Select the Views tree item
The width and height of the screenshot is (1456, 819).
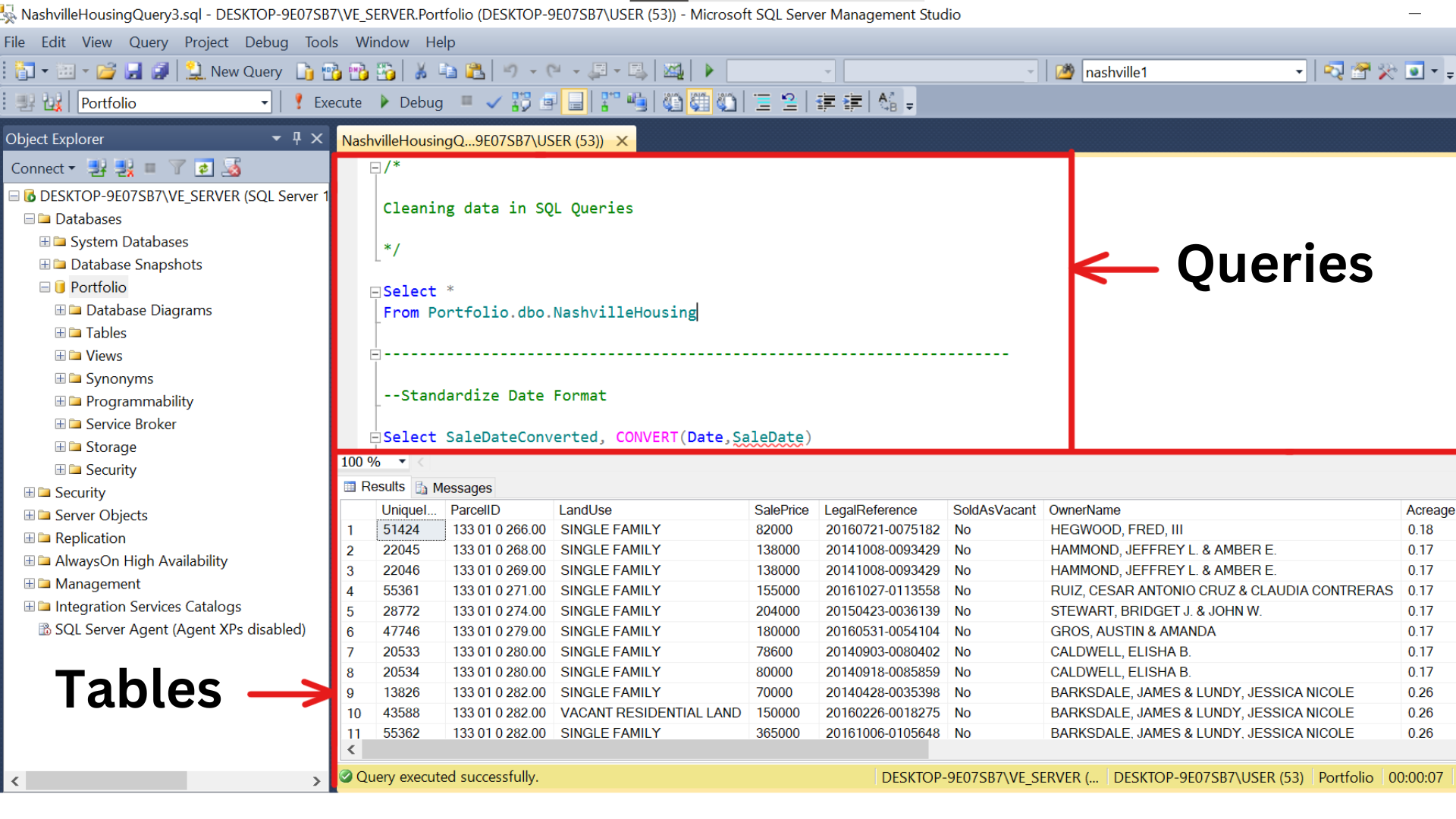coord(104,356)
